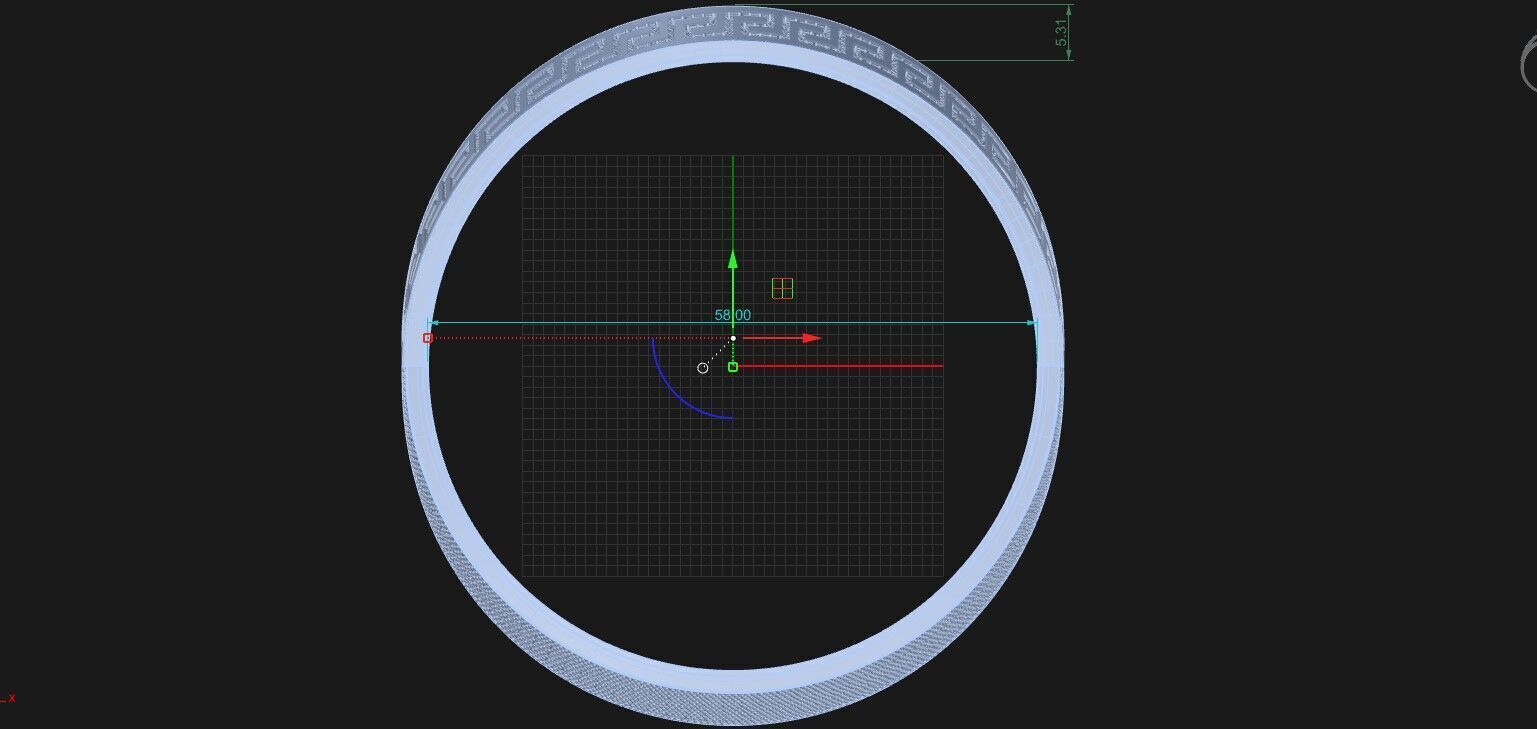Click the small white circle pivot handle
Screen dimensions: 1537x729
(x=703, y=368)
